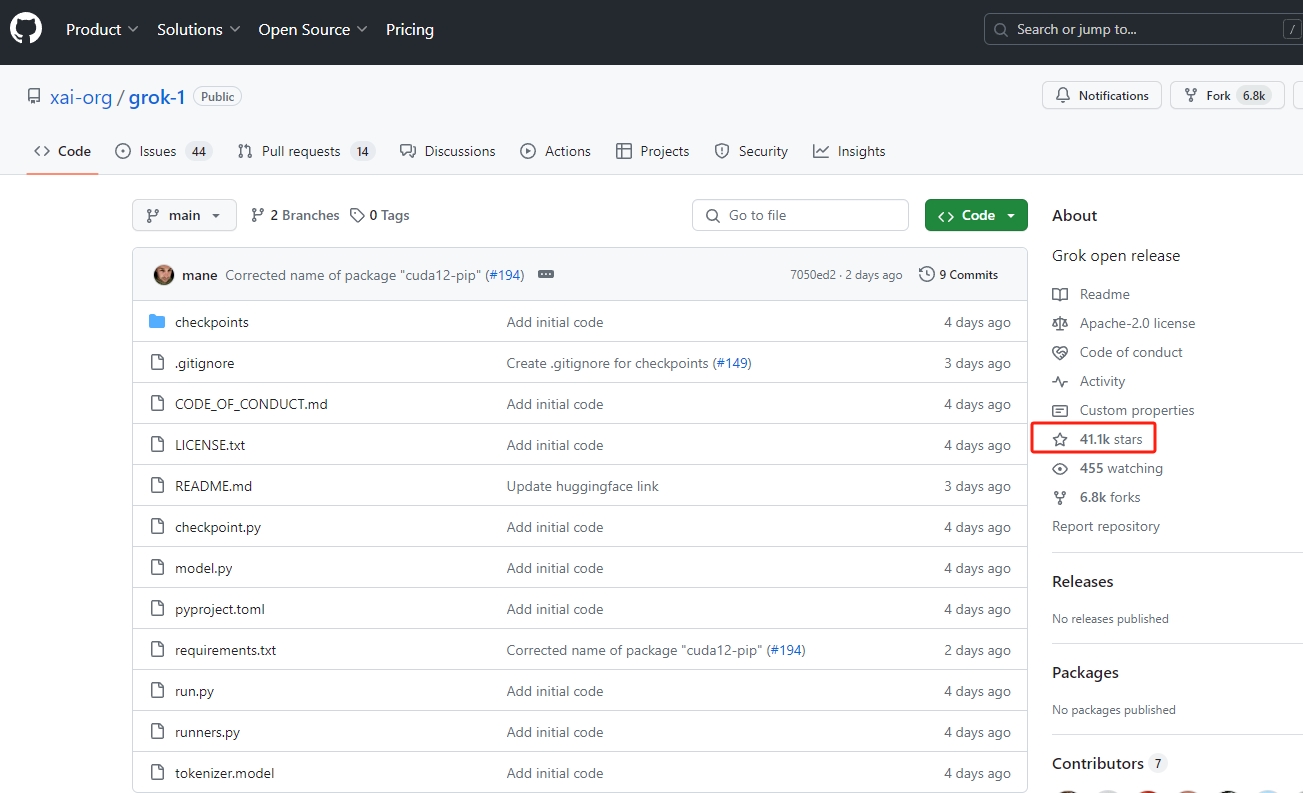The image size is (1303, 793).
Task: Open model.py file
Action: 204,568
